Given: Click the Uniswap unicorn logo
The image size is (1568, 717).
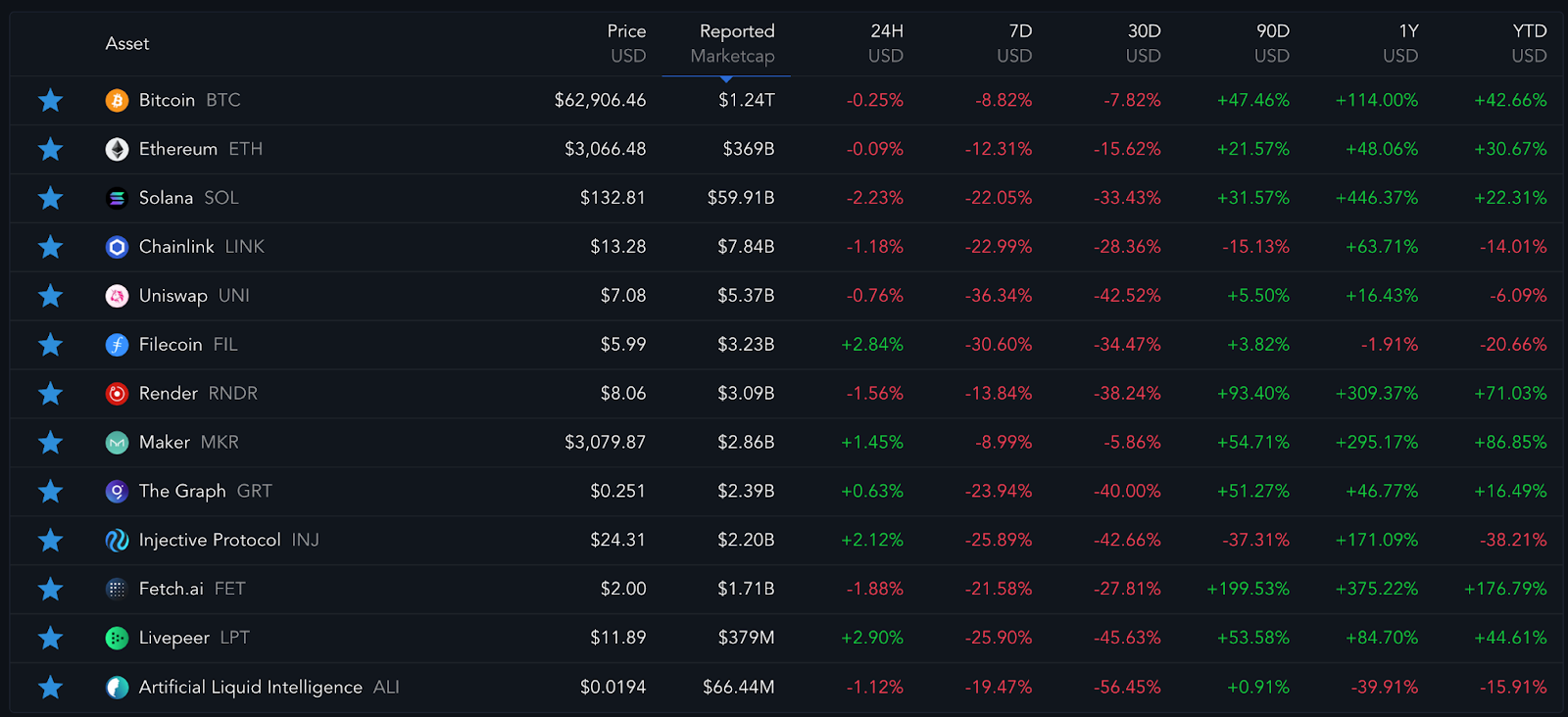Looking at the screenshot, I should pyautogui.click(x=117, y=296).
